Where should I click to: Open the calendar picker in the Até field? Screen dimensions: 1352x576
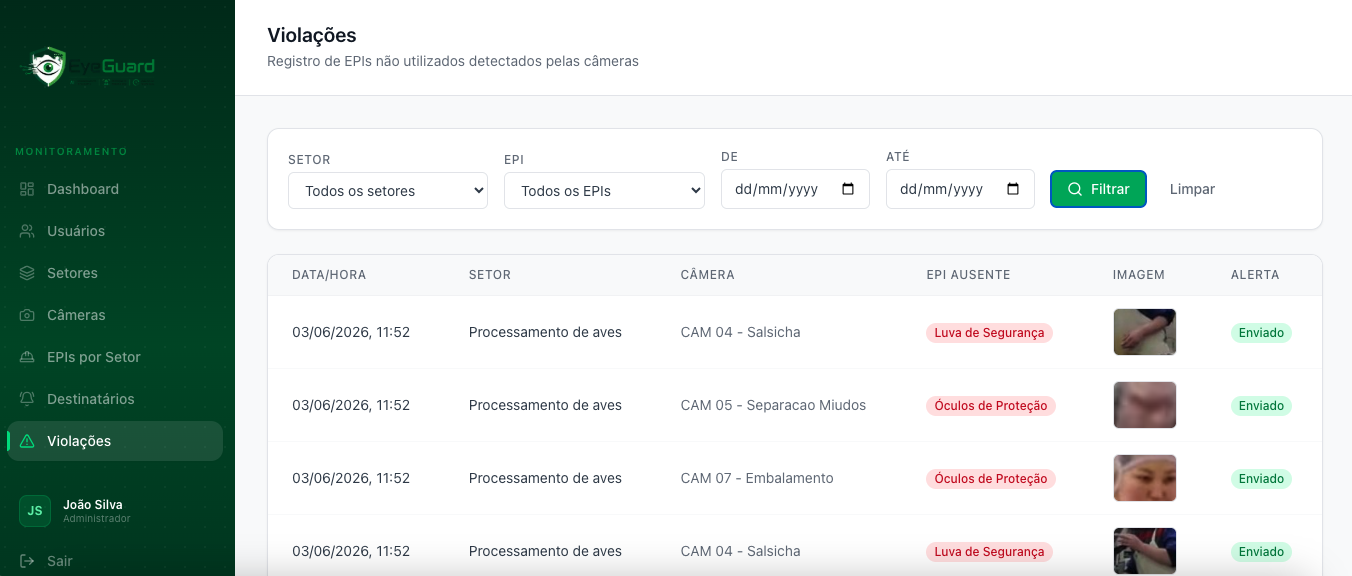pyautogui.click(x=1013, y=189)
